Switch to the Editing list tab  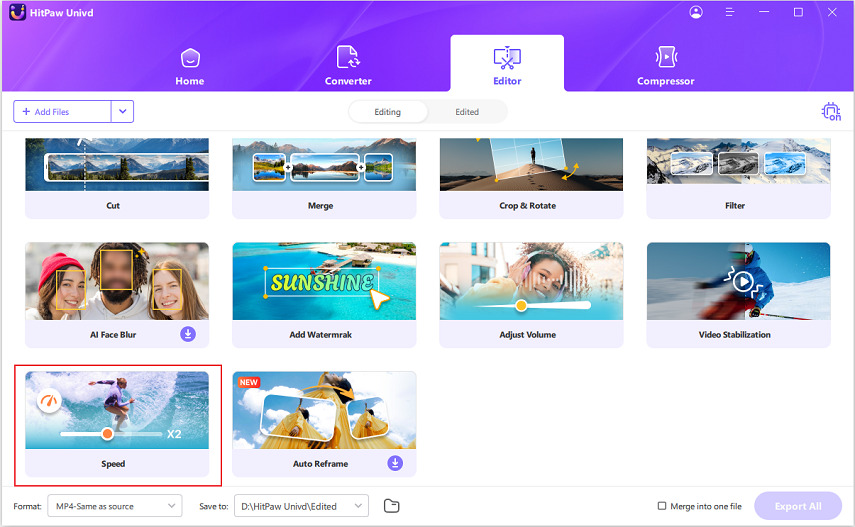(388, 112)
